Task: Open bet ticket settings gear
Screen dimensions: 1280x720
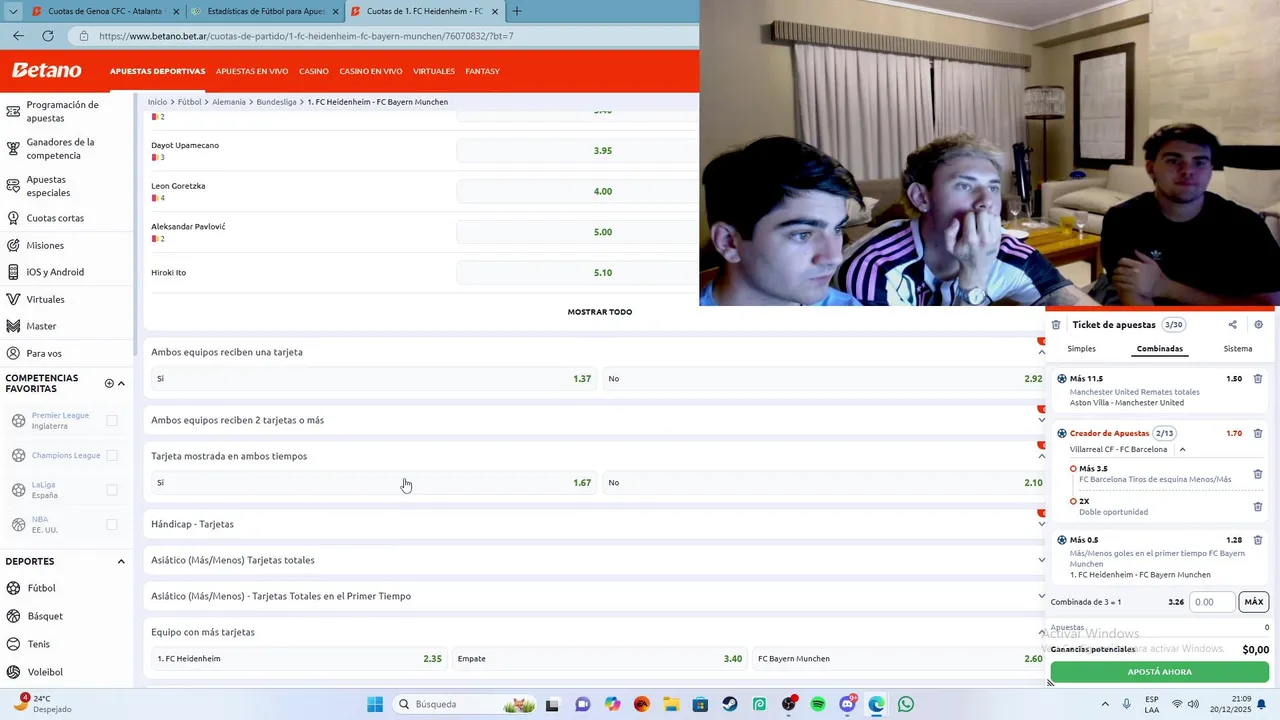Action: [x=1258, y=325]
